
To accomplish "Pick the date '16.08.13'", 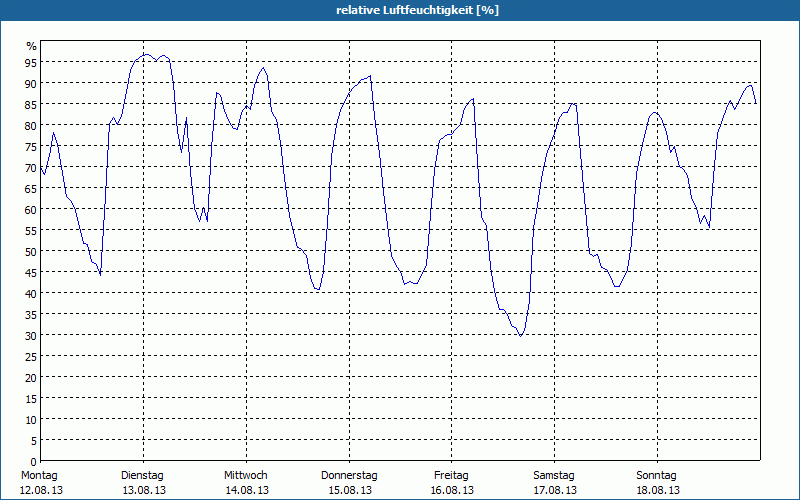I will point(452,490).
